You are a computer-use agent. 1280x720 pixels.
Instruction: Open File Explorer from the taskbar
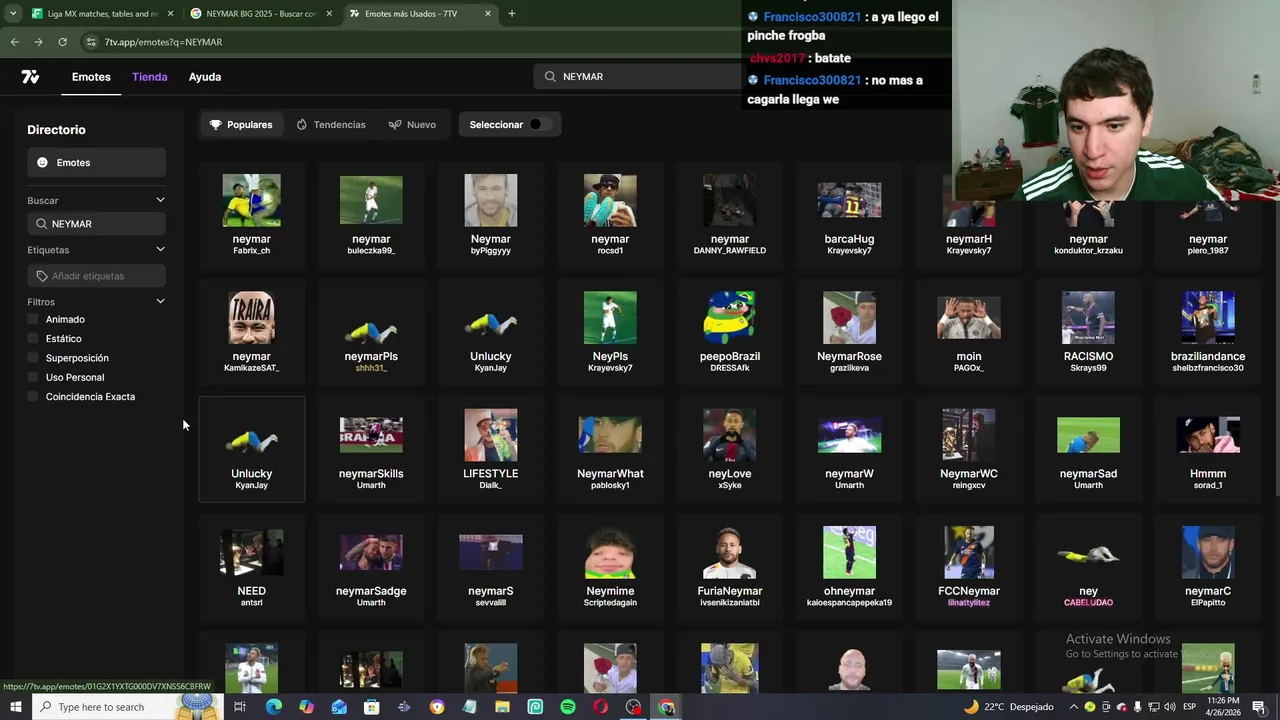[502, 707]
